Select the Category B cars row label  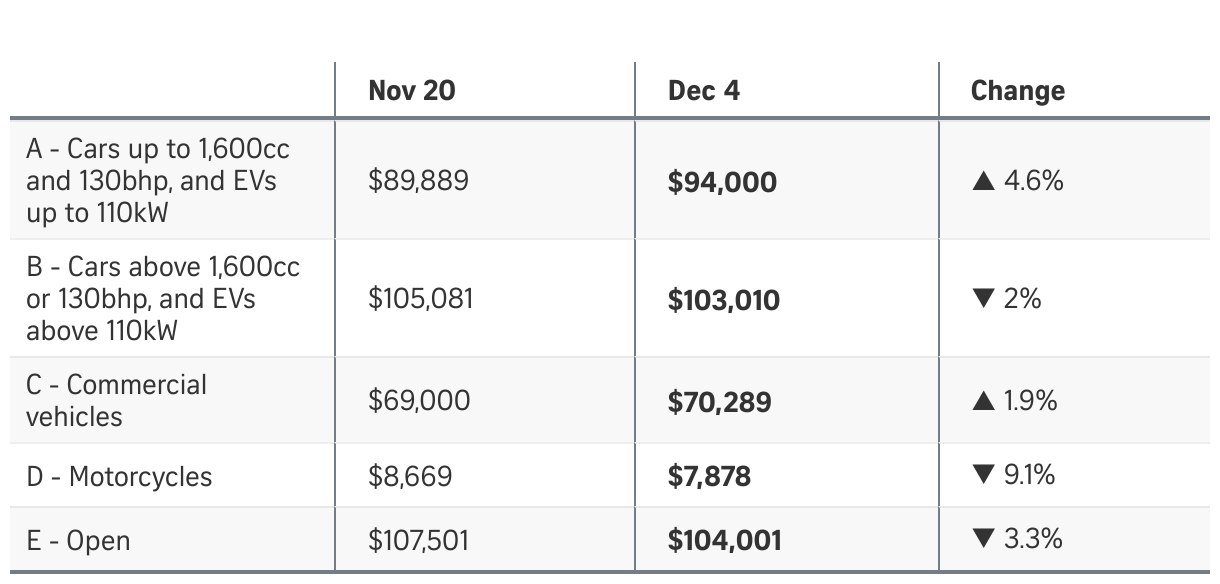coord(162,298)
